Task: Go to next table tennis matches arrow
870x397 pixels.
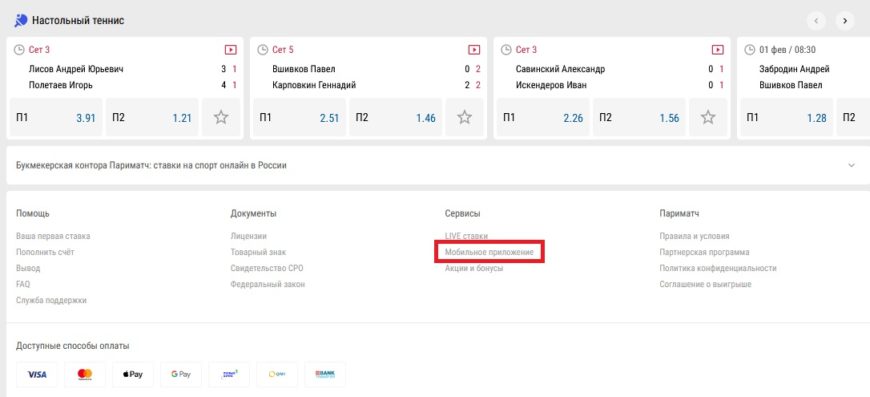Action: tap(844, 21)
